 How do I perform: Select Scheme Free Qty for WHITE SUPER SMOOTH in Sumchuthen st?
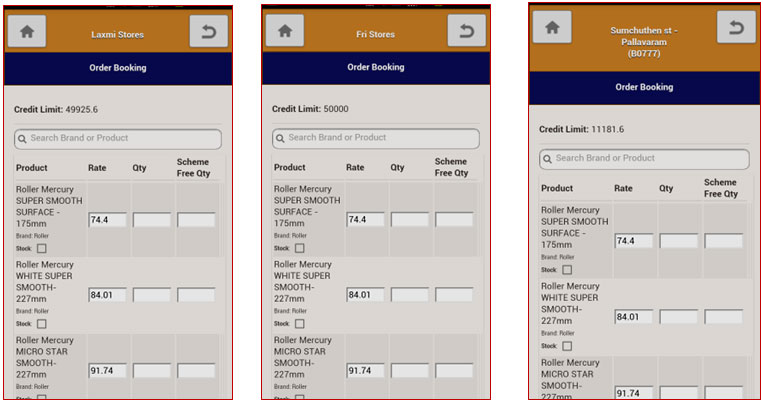[724, 317]
